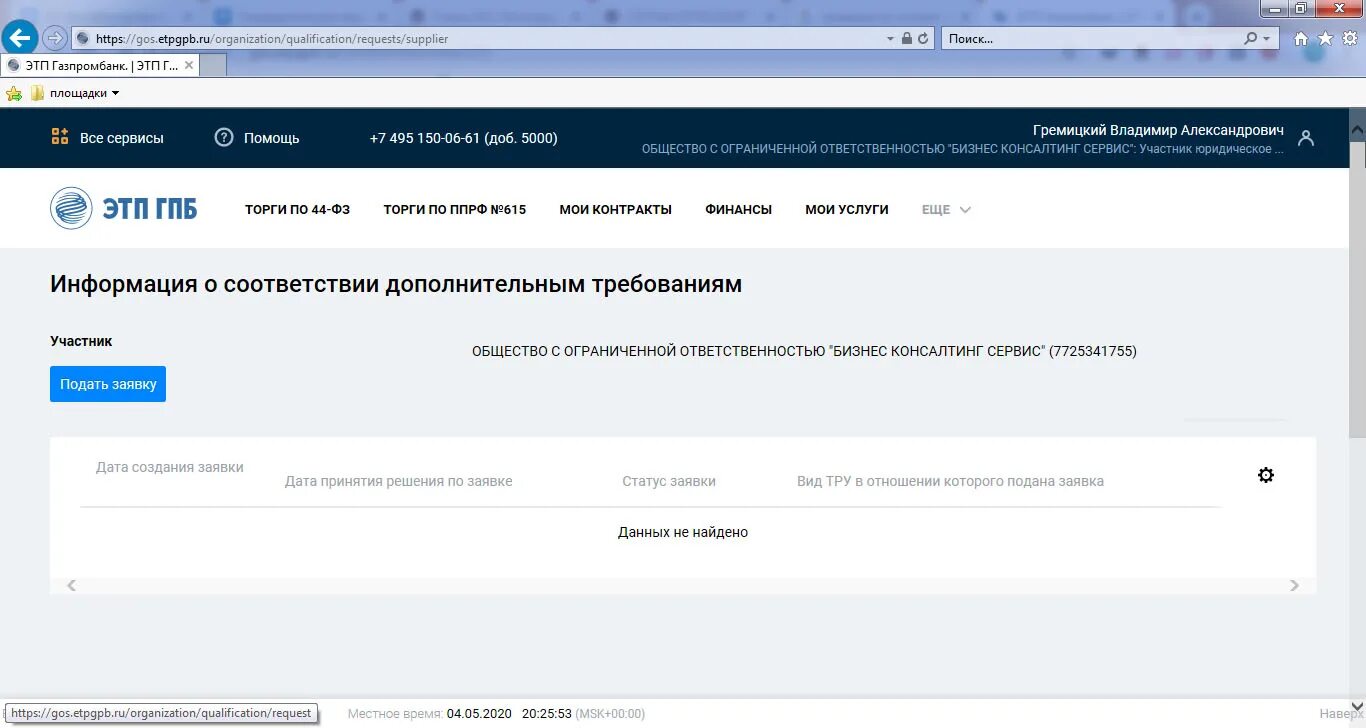Open browser Tools gear icon
The height and width of the screenshot is (728, 1366).
point(1349,39)
